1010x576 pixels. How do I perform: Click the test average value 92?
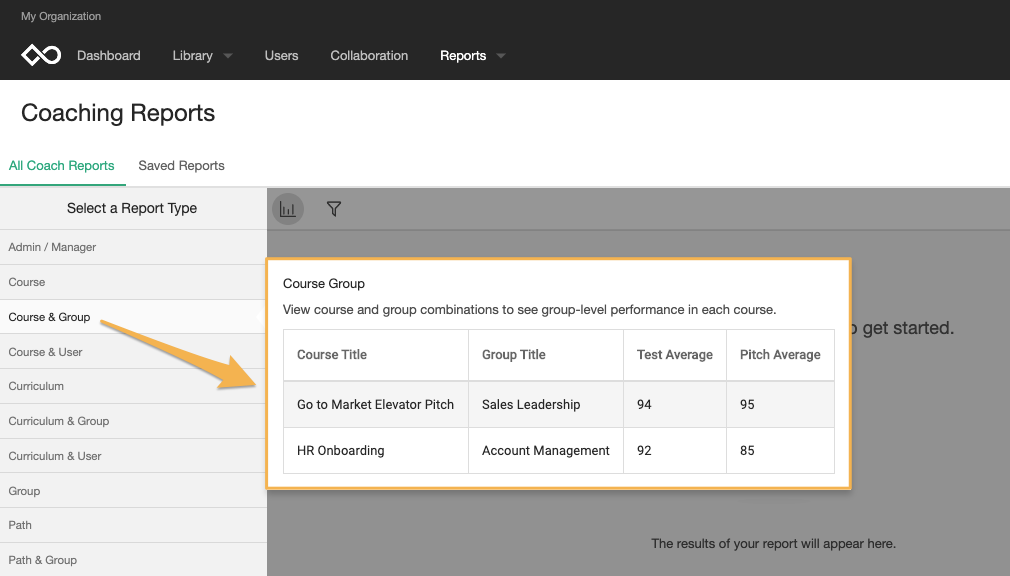pos(644,451)
